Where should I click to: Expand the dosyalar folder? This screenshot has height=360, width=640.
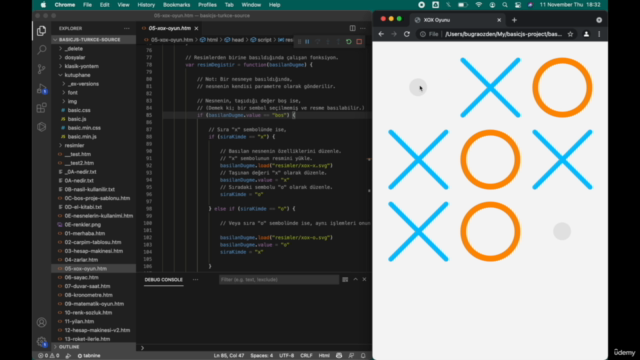[75, 58]
